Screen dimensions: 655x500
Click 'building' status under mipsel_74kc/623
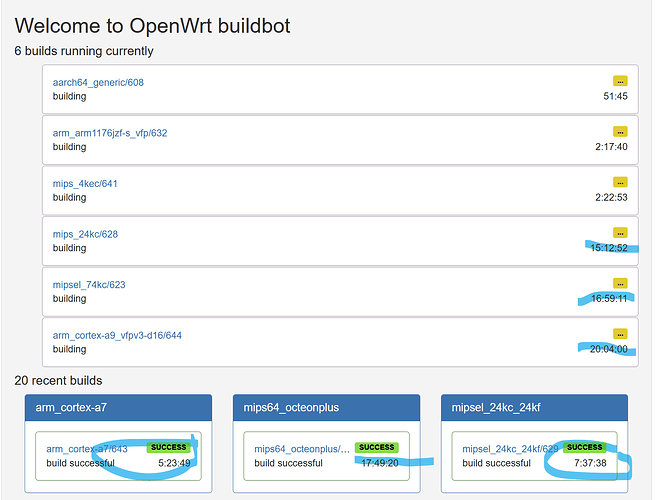[x=69, y=299]
